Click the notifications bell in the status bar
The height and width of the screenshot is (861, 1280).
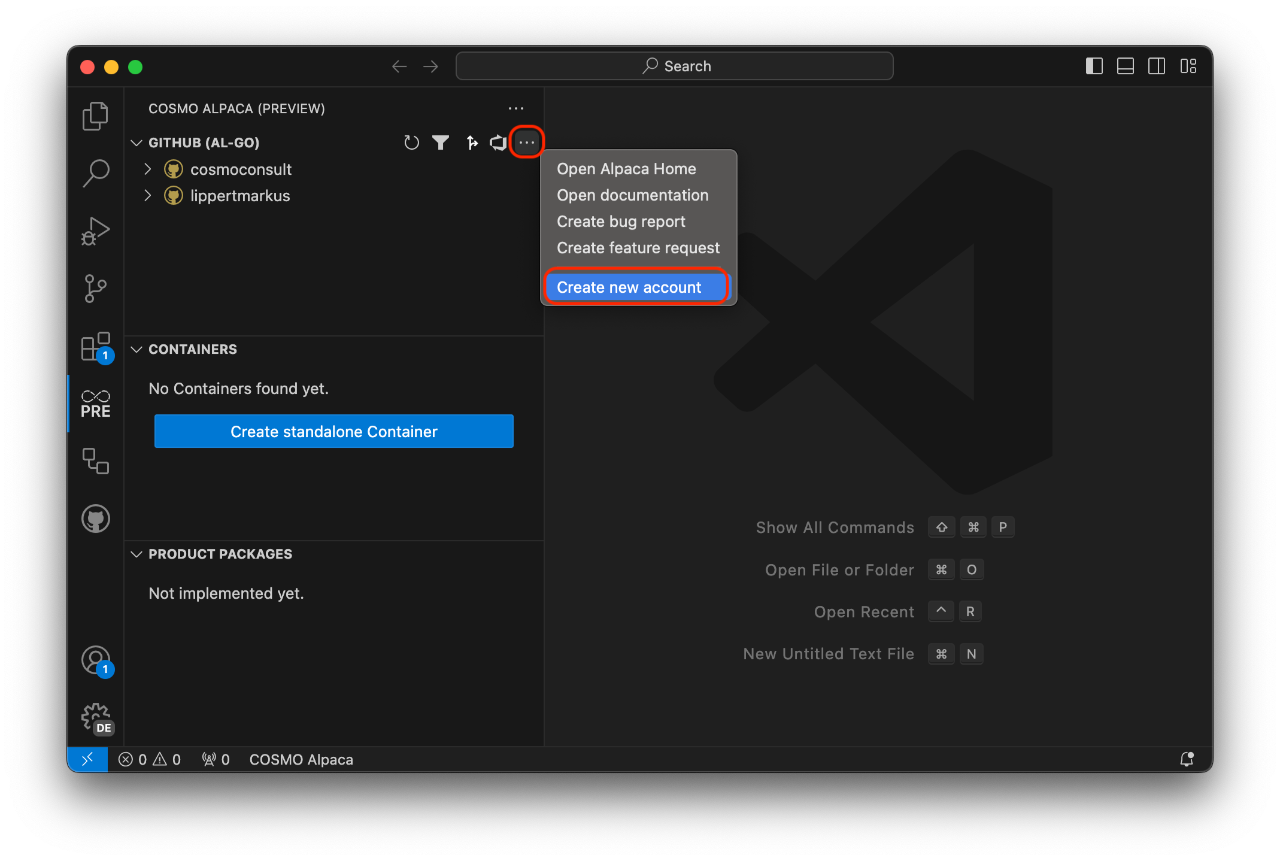pos(1186,759)
